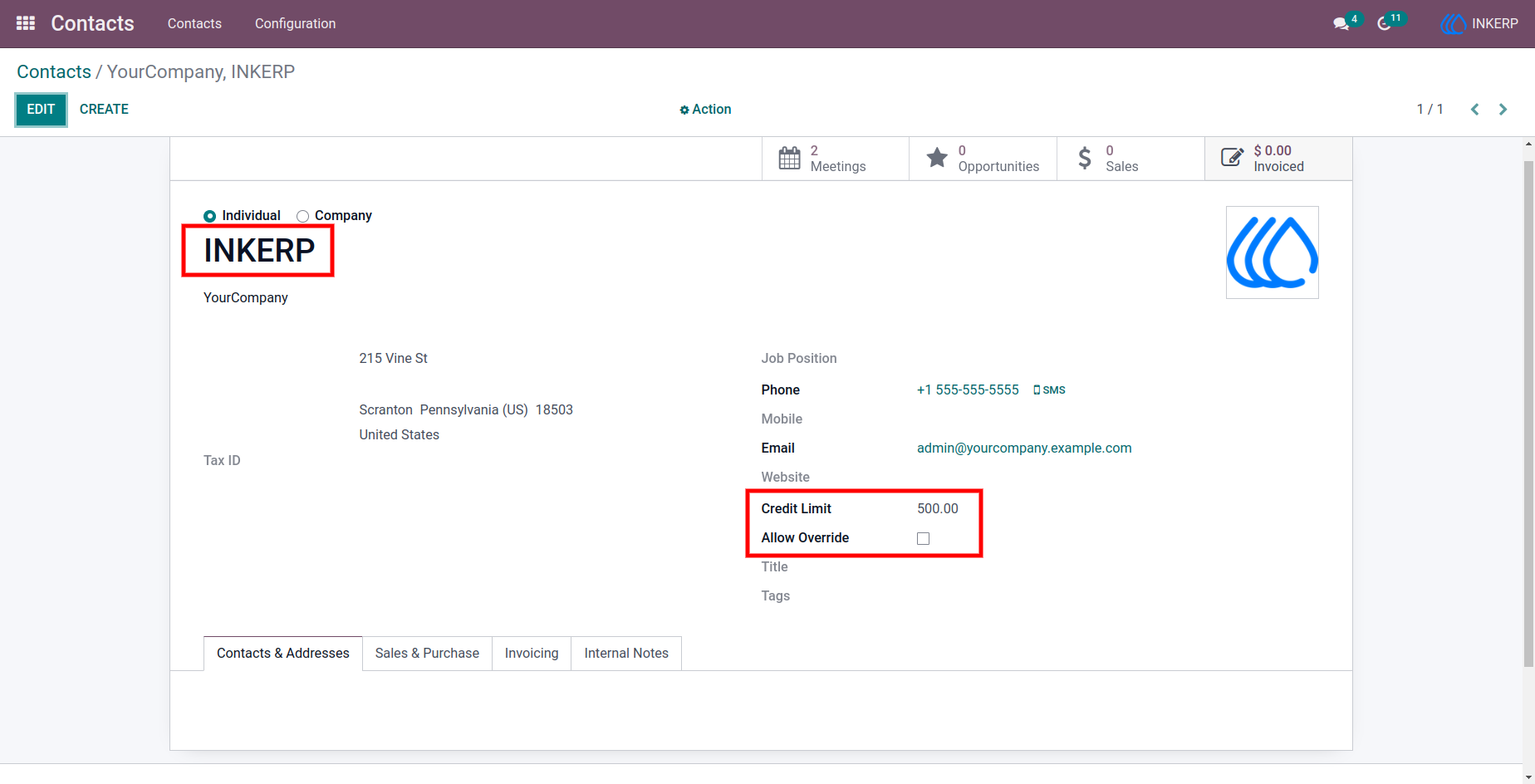The image size is (1535, 784).
Task: Click the 18503 zip code
Action: [554, 410]
